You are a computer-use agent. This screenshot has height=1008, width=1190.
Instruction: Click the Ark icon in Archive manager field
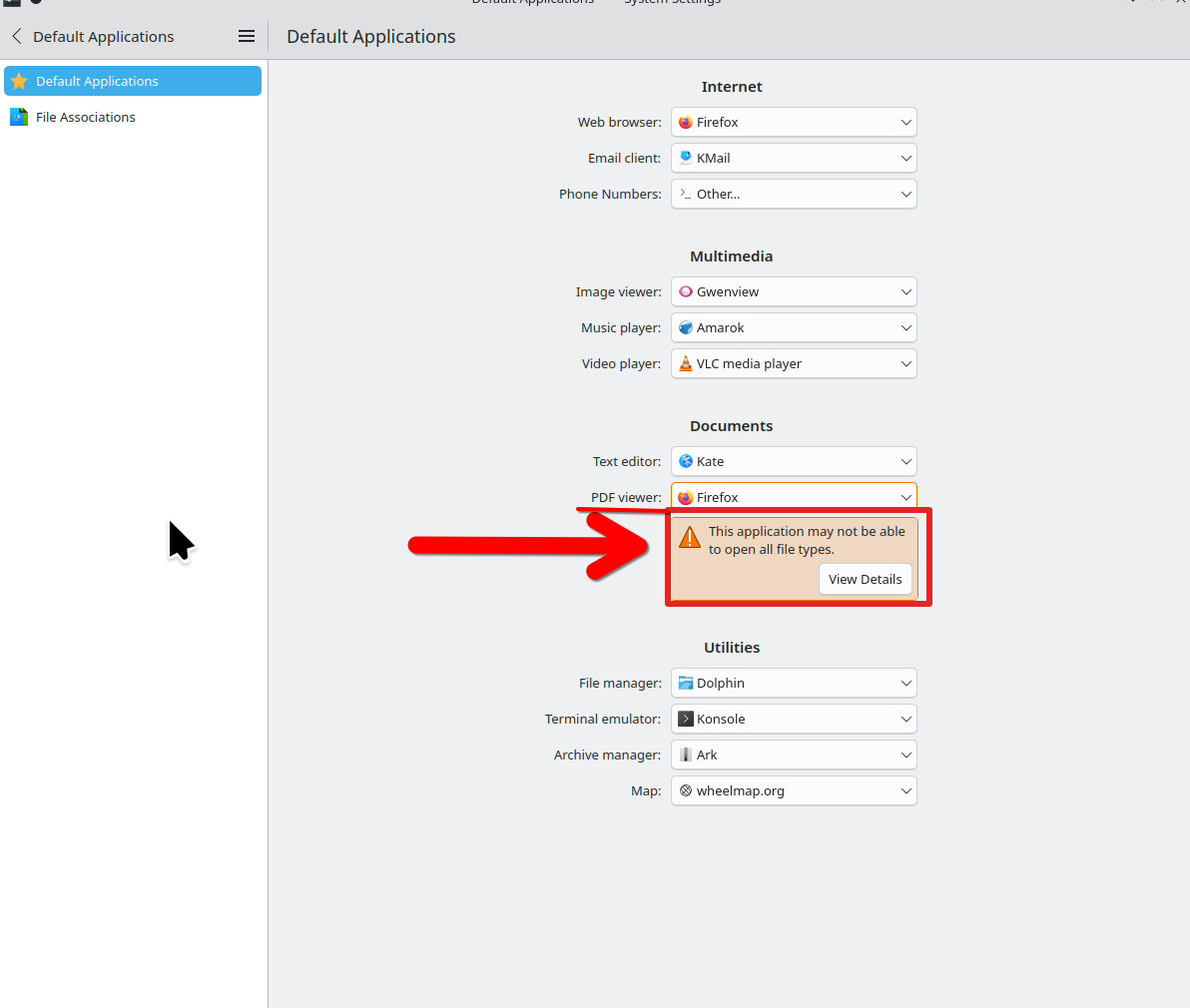[x=685, y=755]
